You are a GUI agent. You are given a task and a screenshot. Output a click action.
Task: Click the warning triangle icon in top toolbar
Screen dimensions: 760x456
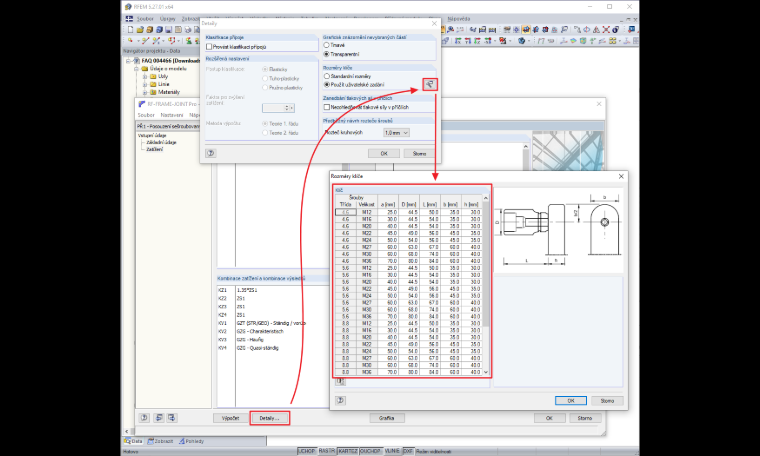[x=596, y=30]
